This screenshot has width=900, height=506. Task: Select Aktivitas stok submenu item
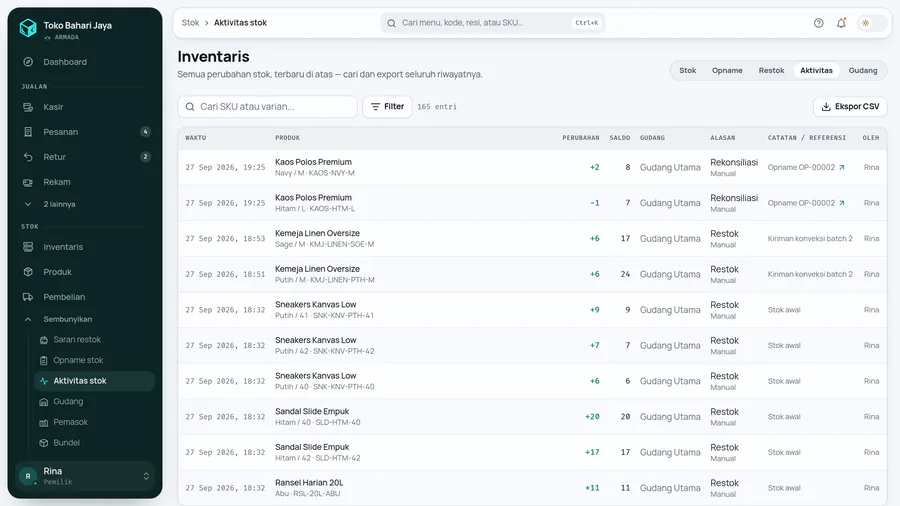95,381
